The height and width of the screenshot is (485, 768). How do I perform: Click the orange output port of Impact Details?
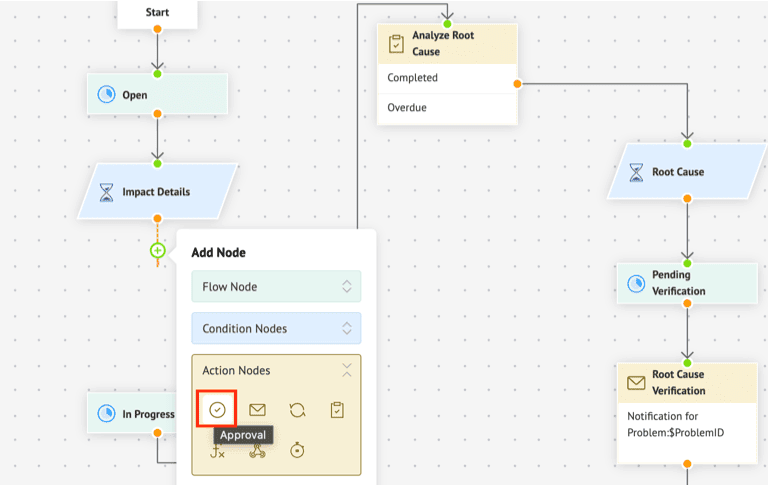[157, 218]
